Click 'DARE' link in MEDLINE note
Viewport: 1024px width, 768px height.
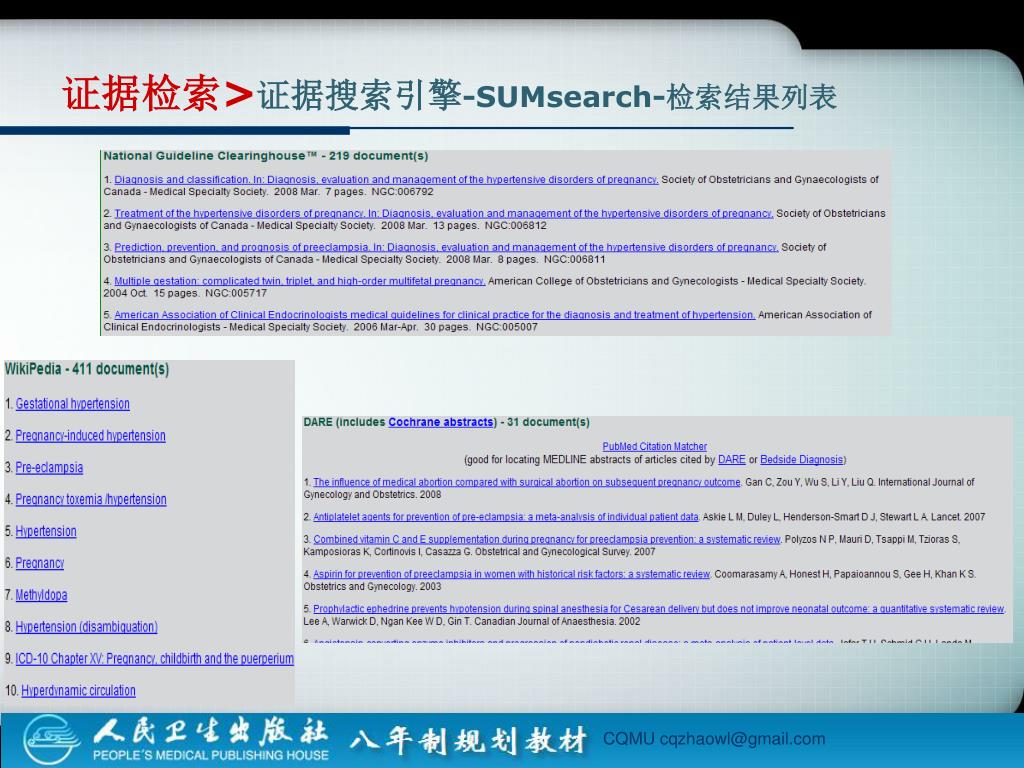[x=731, y=460]
